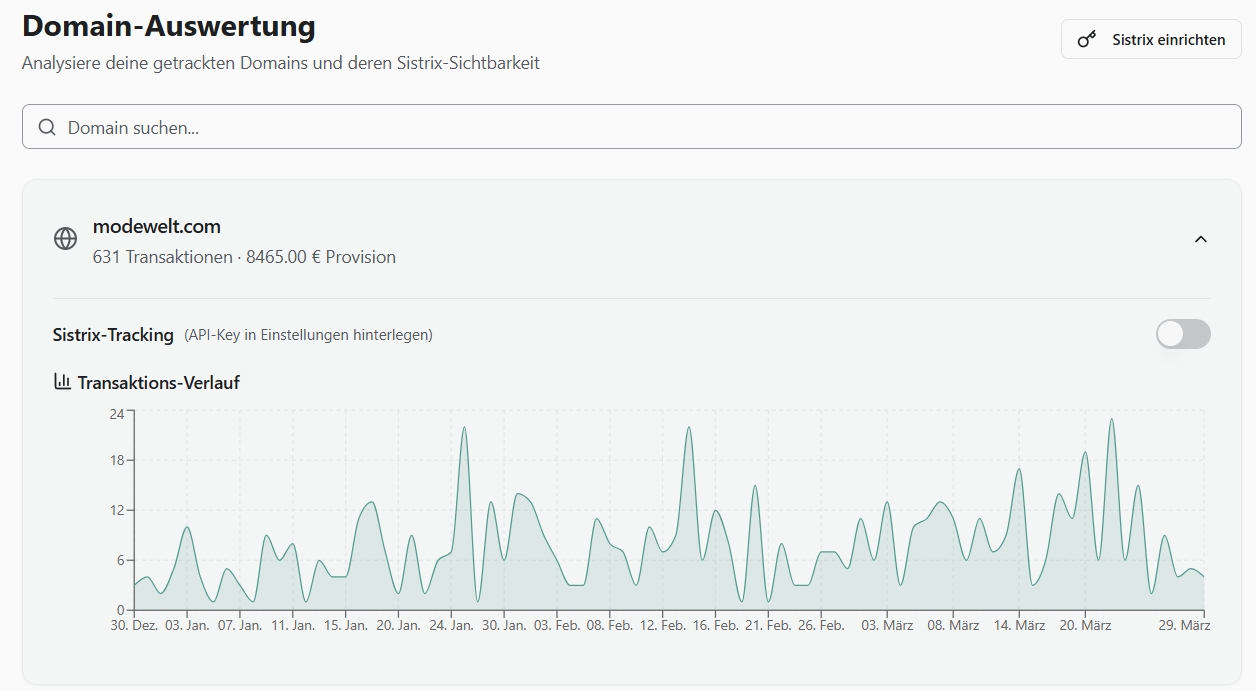
Task: Click the globe icon next to modewelt.com
Action: click(x=65, y=239)
